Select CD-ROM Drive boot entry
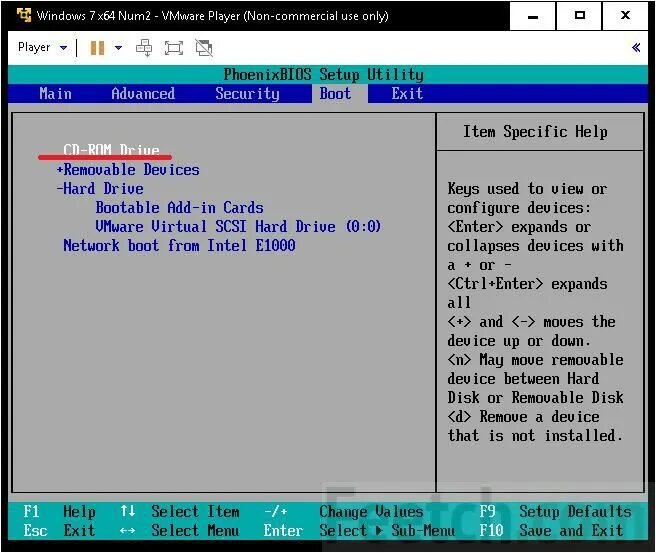This screenshot has height=553, width=656. click(111, 149)
